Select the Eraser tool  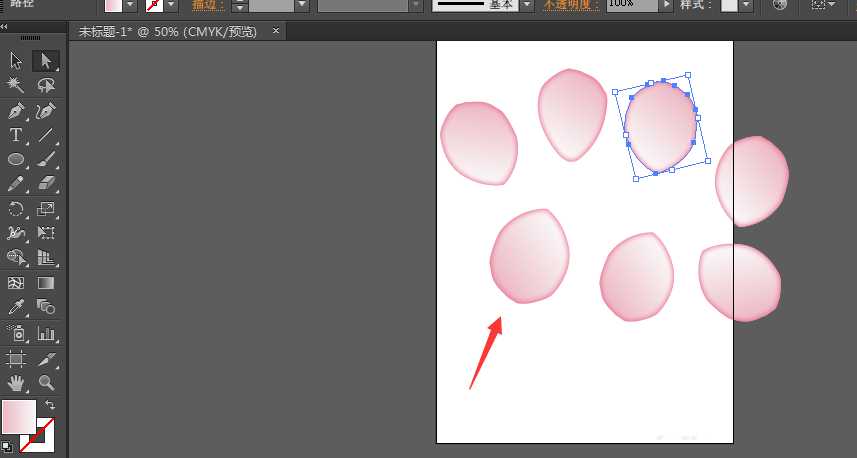(46, 183)
